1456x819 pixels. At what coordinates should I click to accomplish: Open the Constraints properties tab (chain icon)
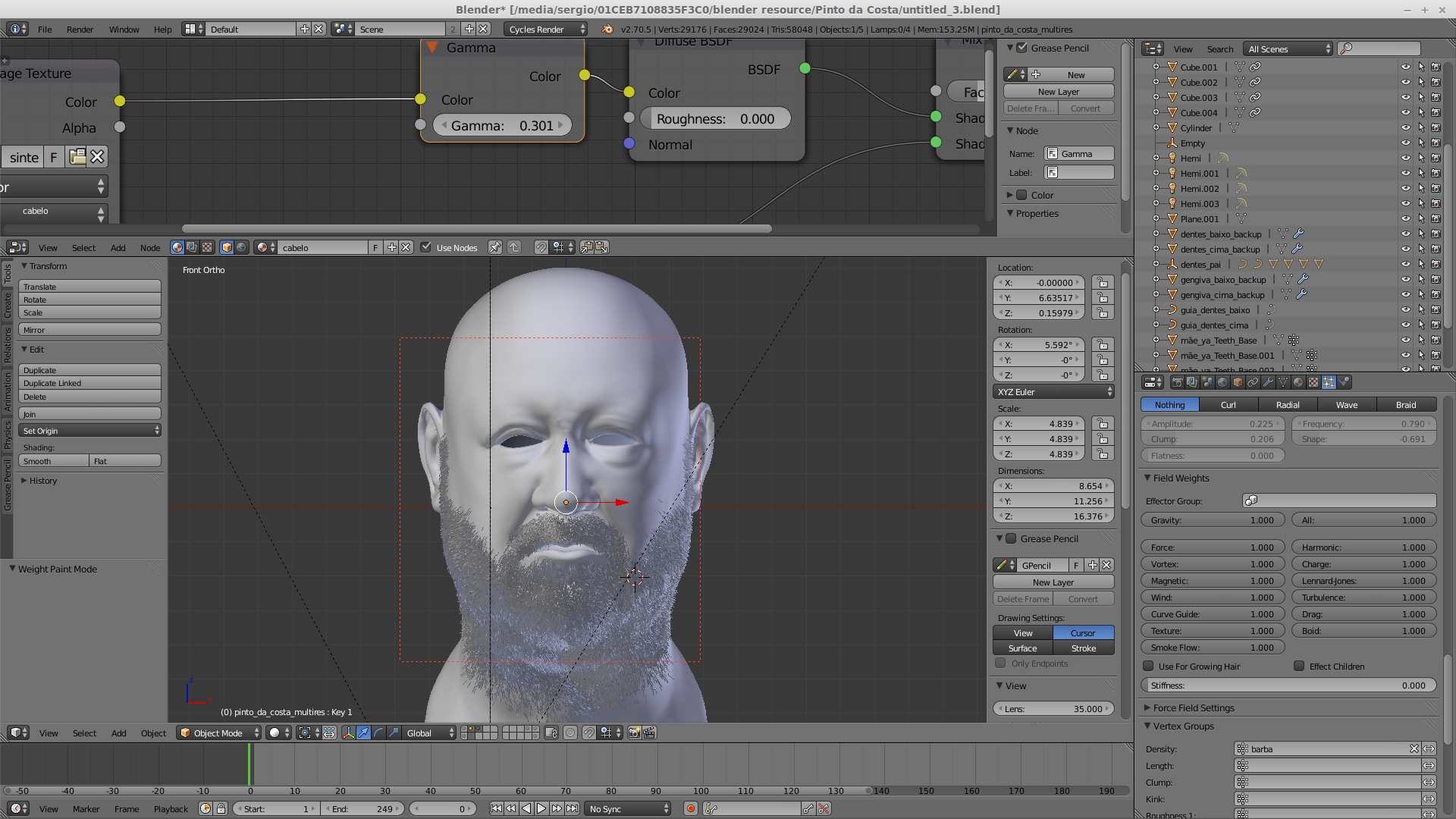pos(1253,382)
